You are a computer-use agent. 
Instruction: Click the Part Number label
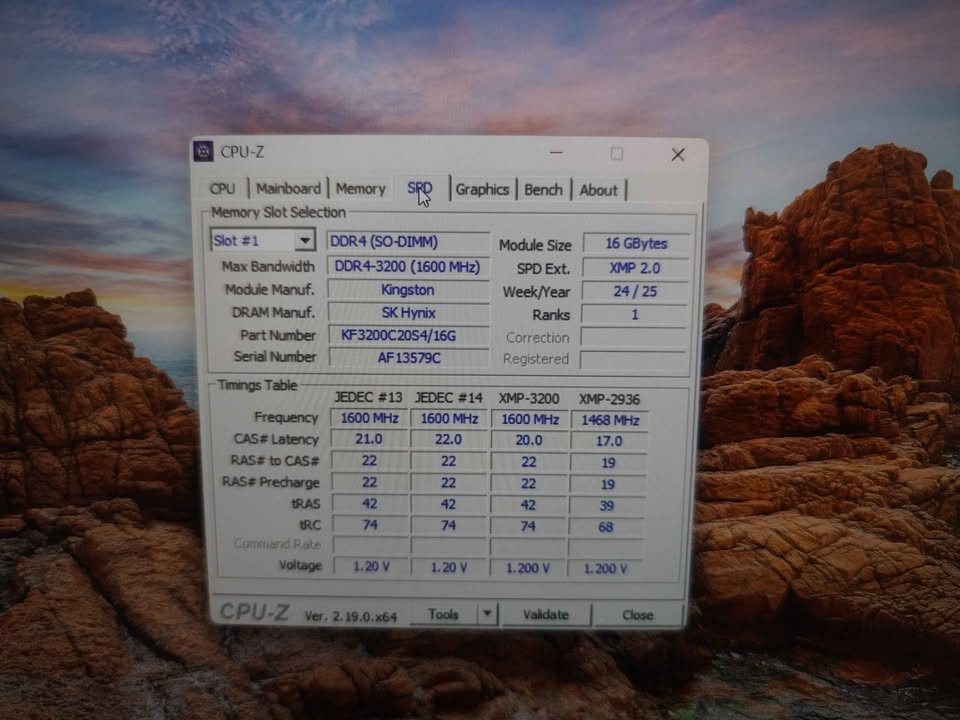[278, 335]
